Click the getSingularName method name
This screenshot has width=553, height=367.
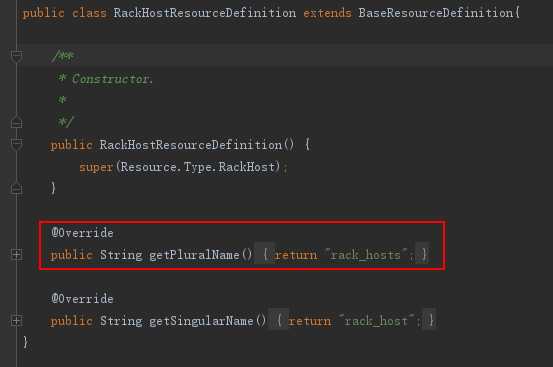pos(201,321)
